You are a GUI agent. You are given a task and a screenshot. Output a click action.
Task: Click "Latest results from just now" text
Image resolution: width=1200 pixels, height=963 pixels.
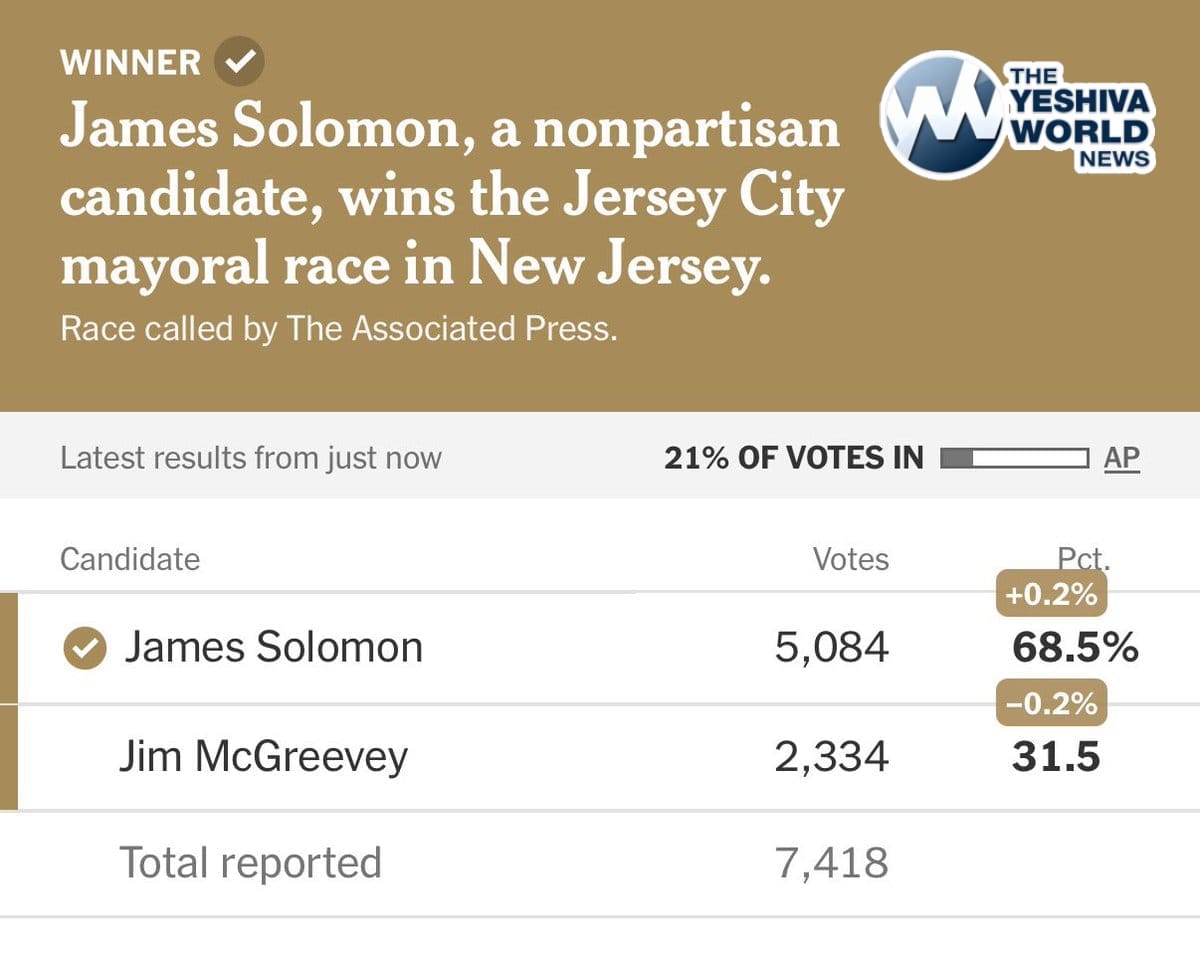tap(250, 458)
